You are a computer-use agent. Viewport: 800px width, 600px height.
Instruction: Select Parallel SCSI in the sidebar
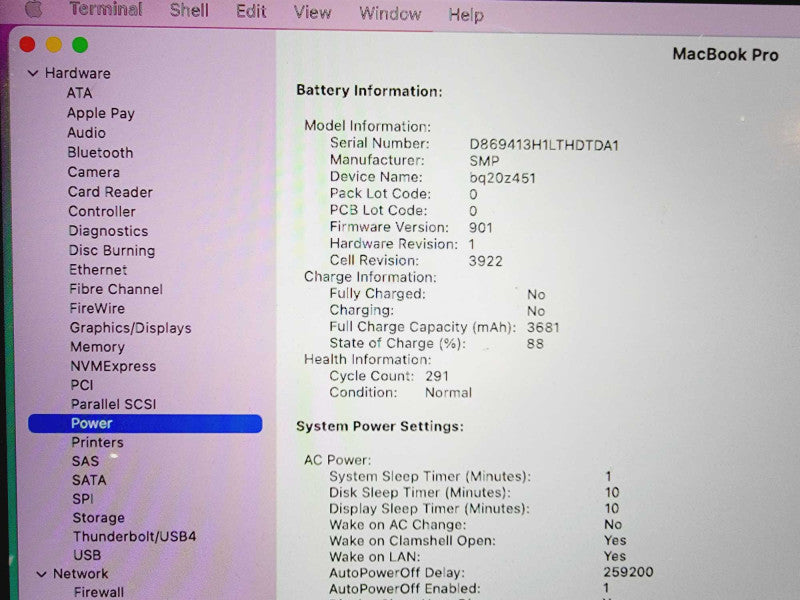[113, 404]
